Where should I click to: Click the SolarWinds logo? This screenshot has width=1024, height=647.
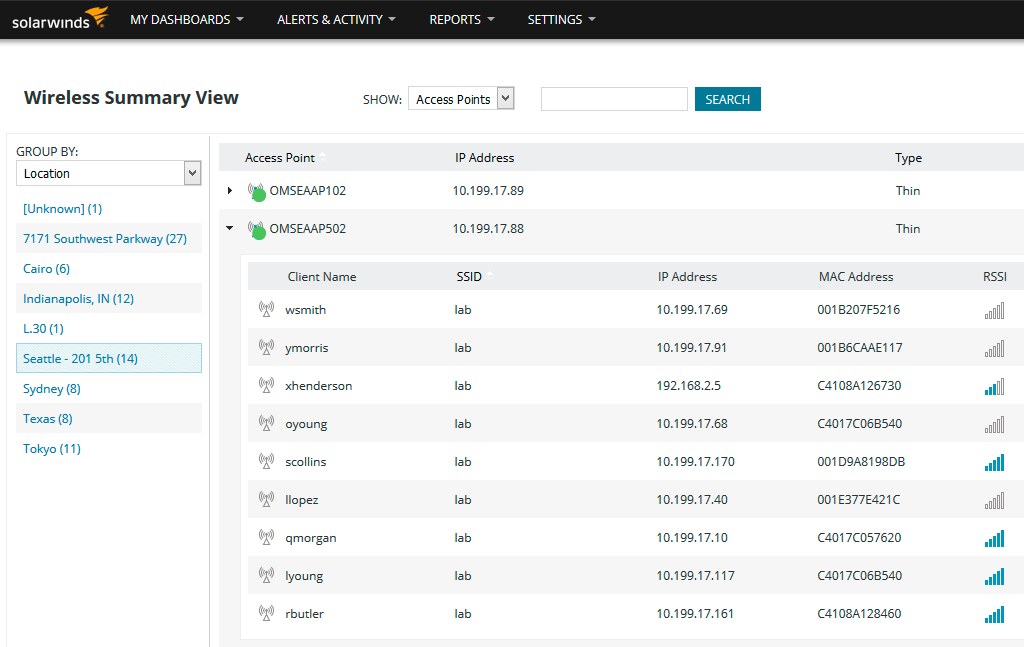click(x=59, y=19)
